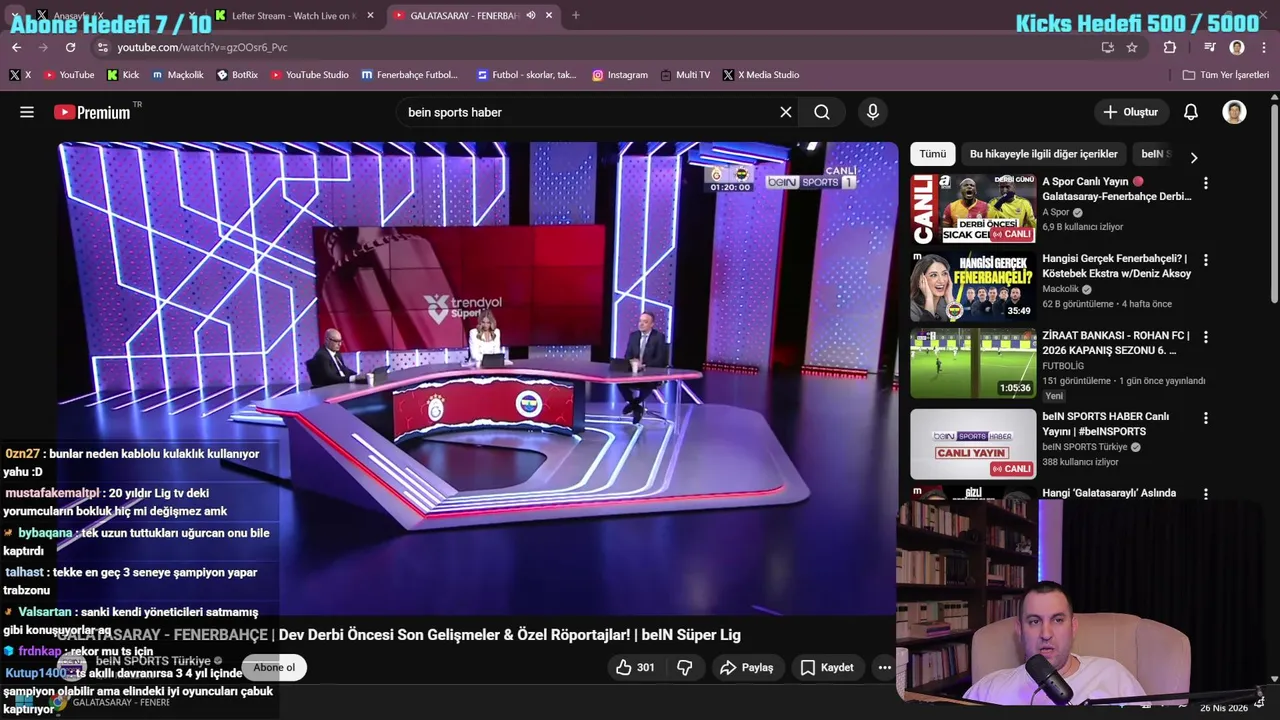Open the Tüm Yer İşaretleri bookmarks folder
The image size is (1280, 720).
pos(1226,75)
